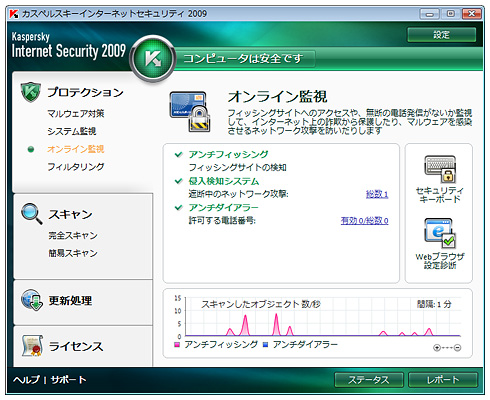Open the サポート link

[x=68, y=379]
